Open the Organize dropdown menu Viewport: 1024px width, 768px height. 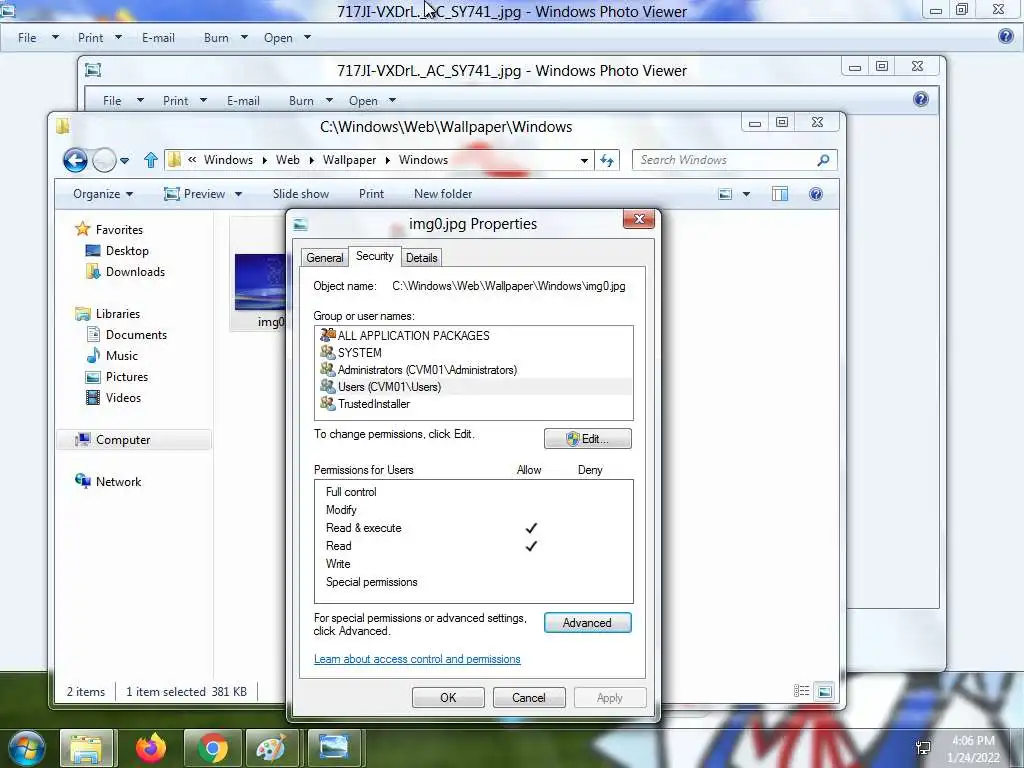tap(103, 194)
